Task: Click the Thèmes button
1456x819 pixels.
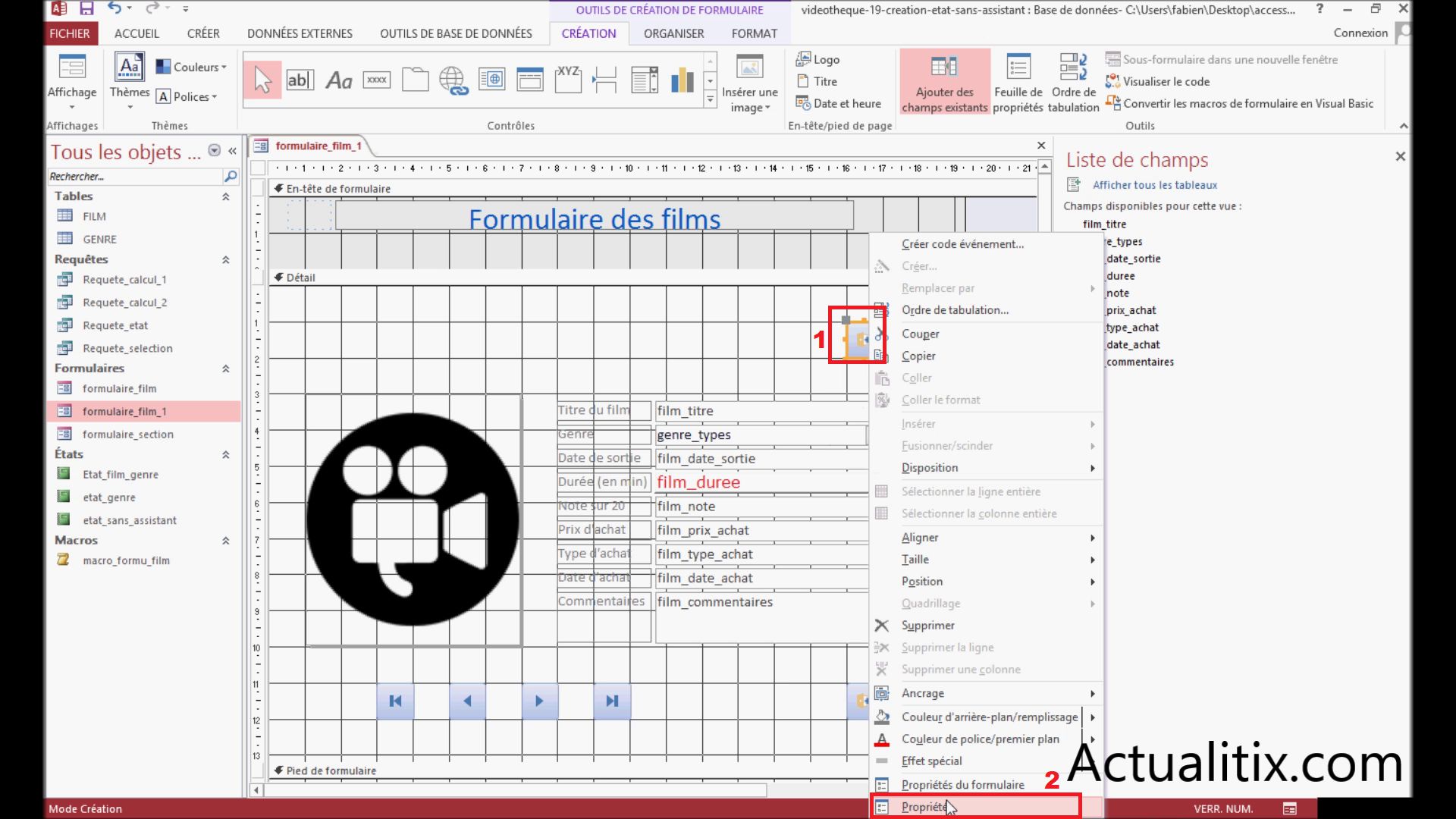Action: (x=130, y=80)
